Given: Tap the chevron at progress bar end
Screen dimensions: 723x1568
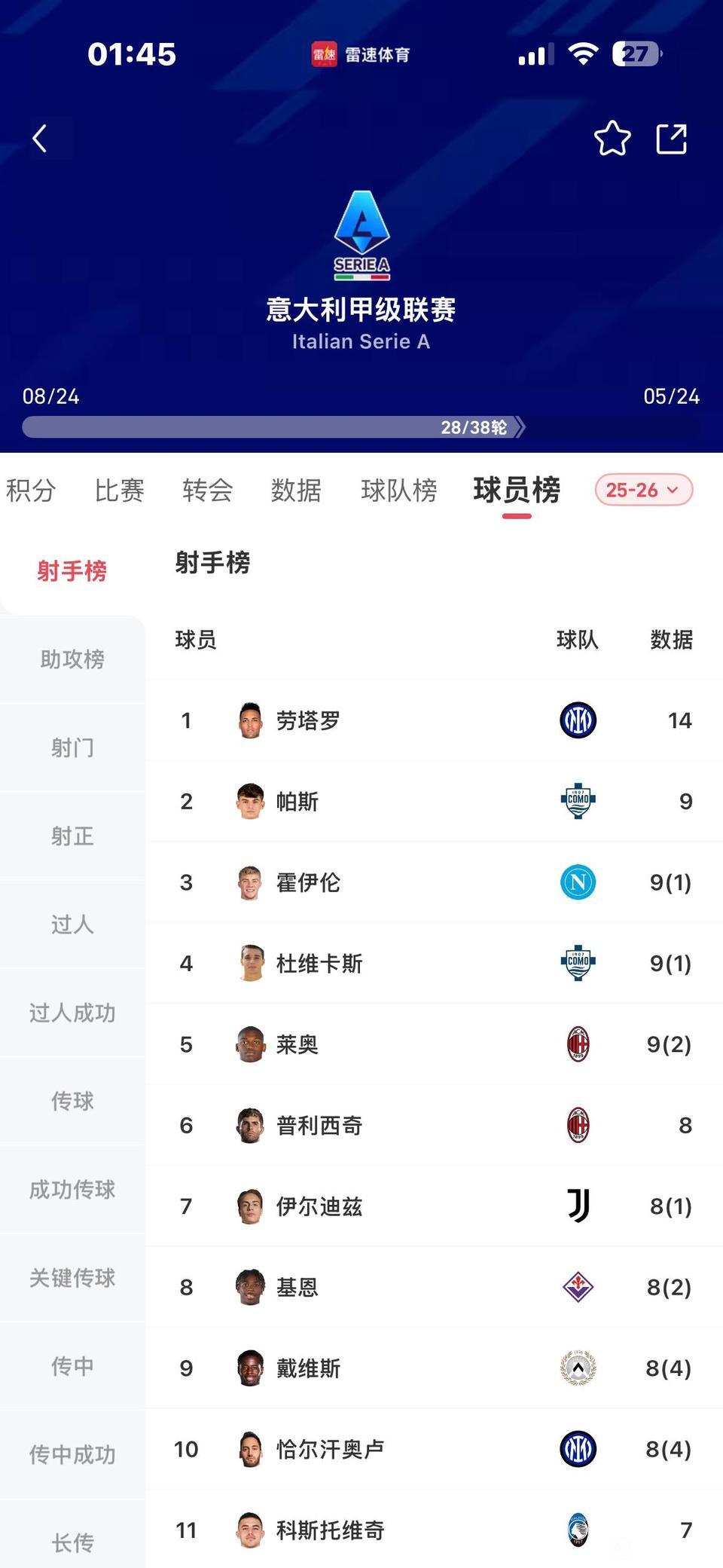Looking at the screenshot, I should click(520, 427).
